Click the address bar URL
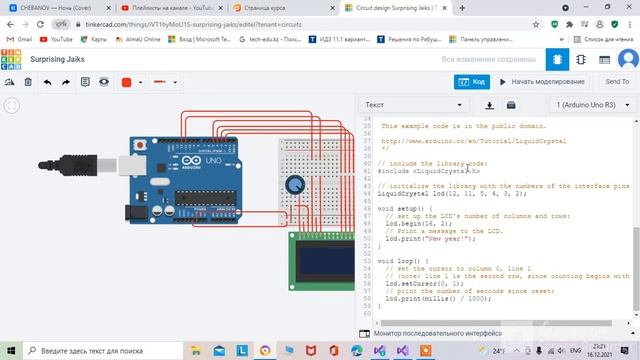The image size is (640, 360). point(193,24)
